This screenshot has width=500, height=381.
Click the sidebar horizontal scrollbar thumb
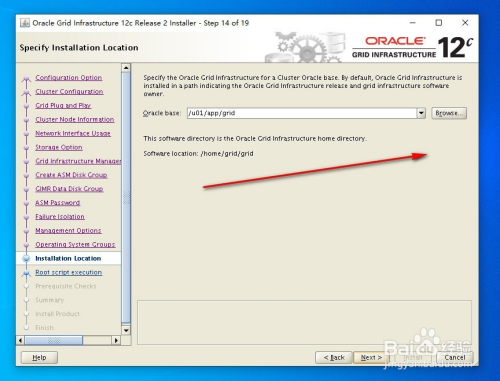pos(54,340)
